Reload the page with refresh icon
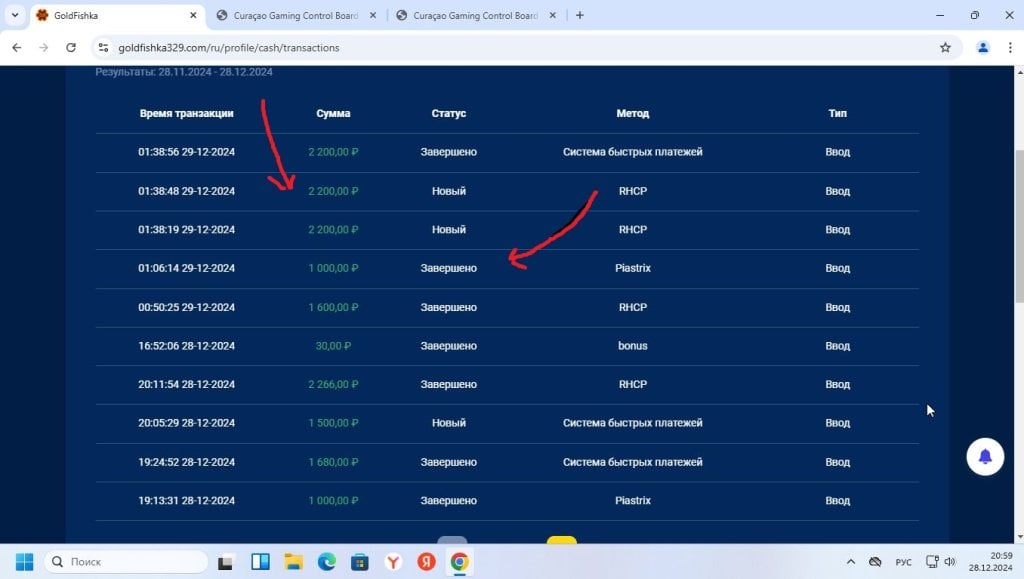1024x579 pixels. pos(71,48)
